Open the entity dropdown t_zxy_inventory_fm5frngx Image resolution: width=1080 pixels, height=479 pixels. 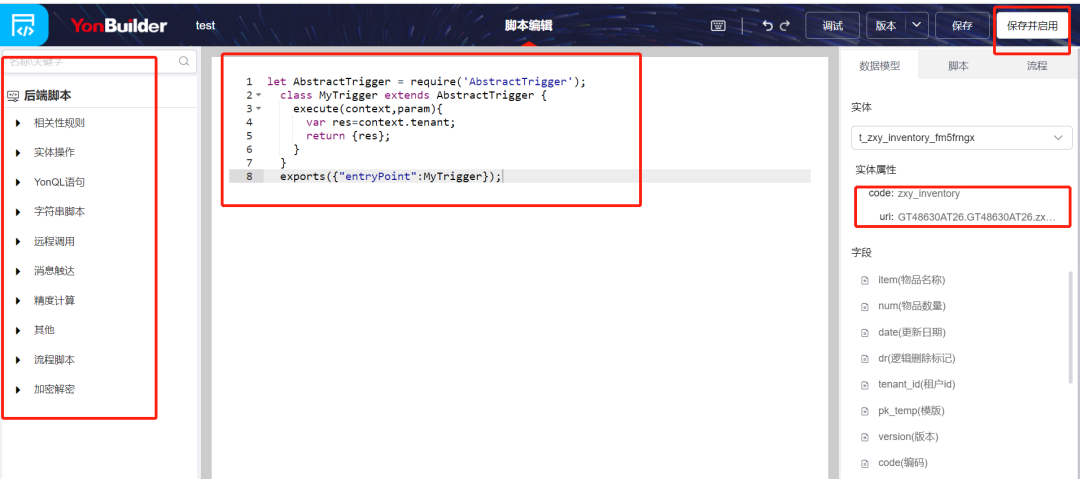coord(962,138)
